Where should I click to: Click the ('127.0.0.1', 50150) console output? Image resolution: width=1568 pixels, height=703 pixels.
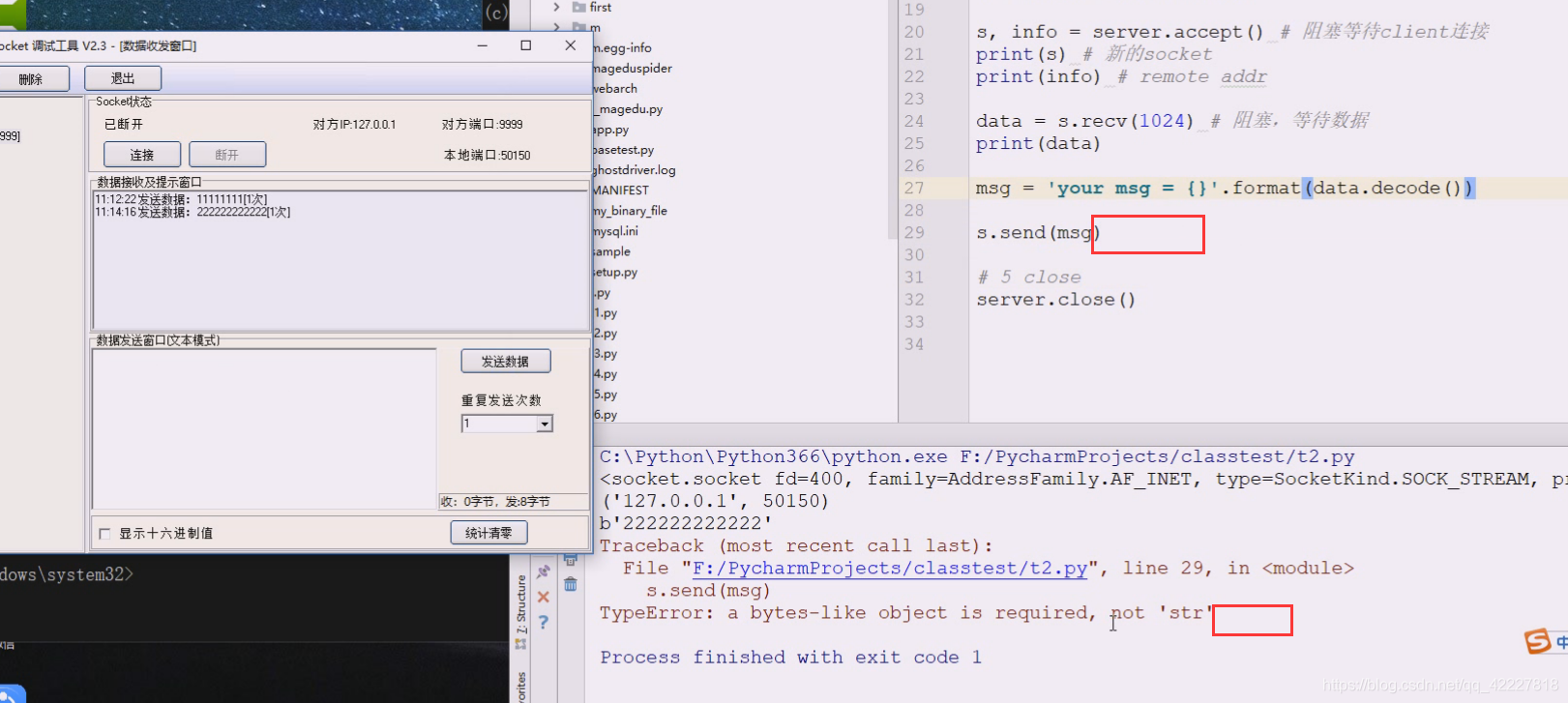[x=715, y=501]
